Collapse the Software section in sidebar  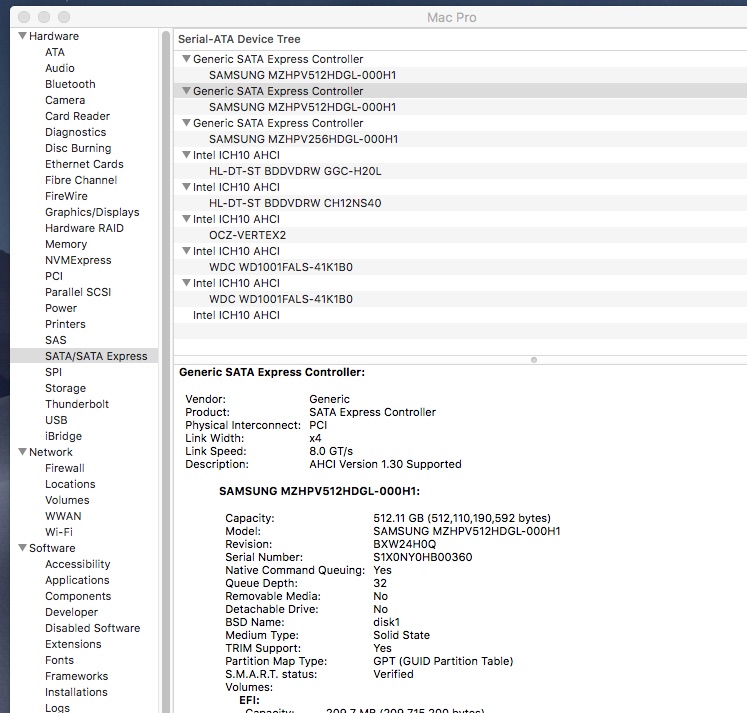tap(22, 548)
